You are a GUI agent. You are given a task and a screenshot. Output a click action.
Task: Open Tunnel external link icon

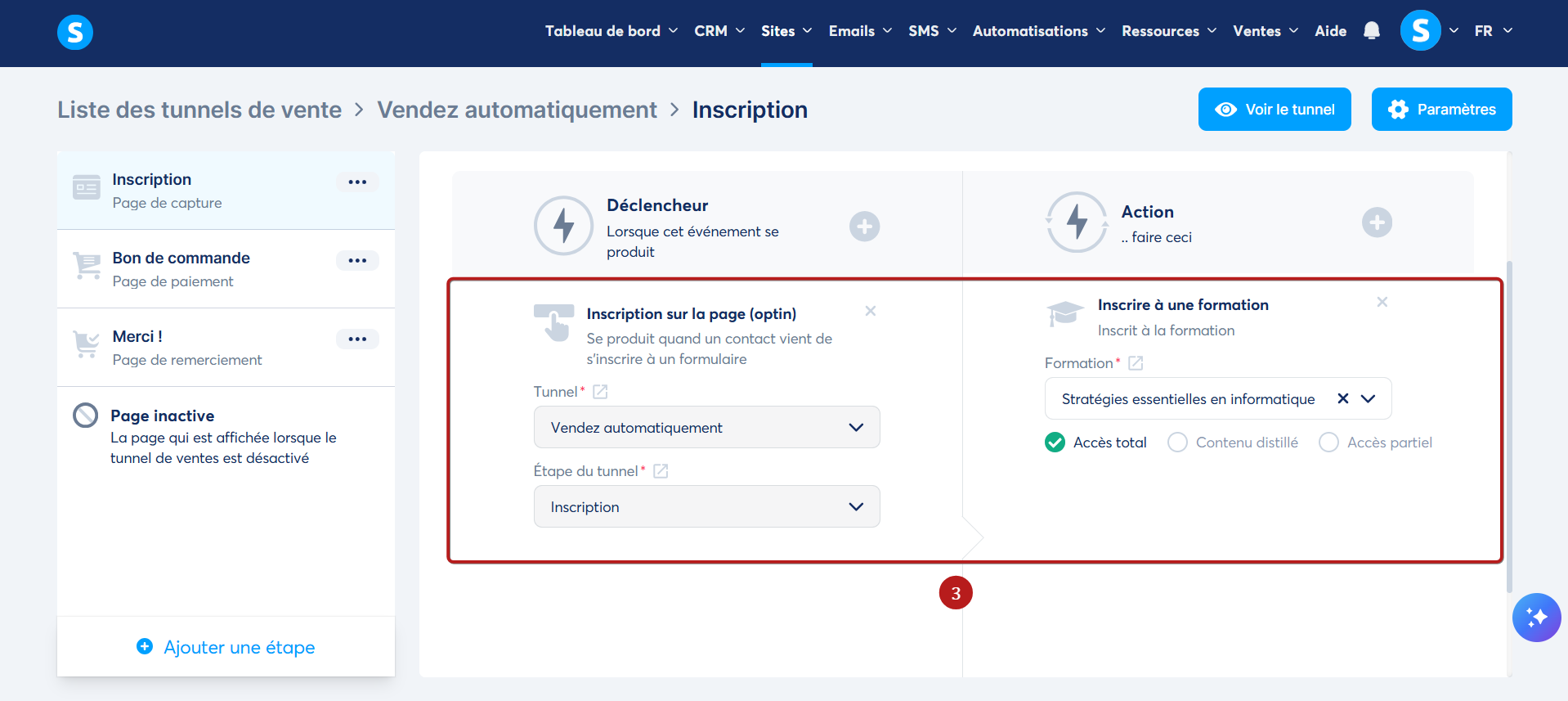600,392
